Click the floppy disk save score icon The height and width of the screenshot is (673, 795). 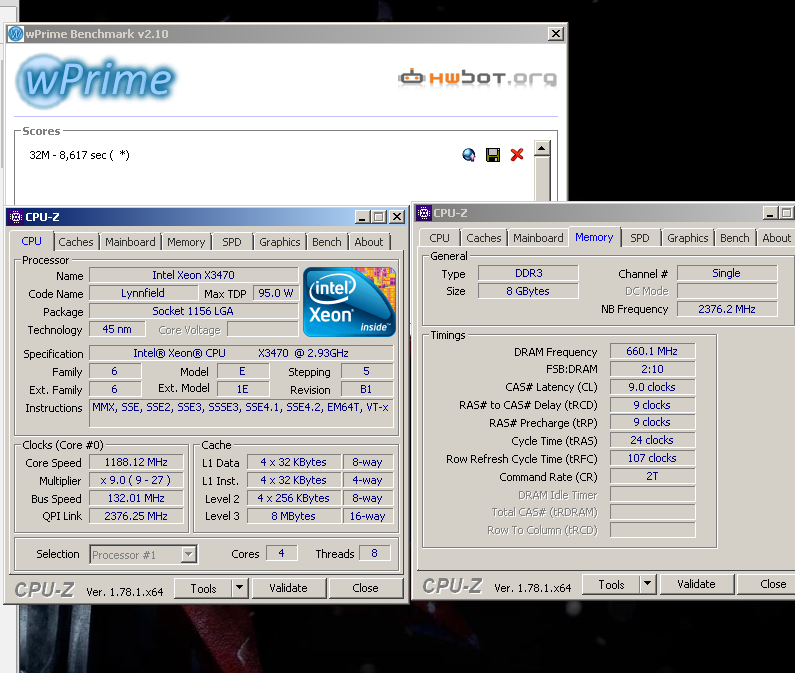click(493, 154)
